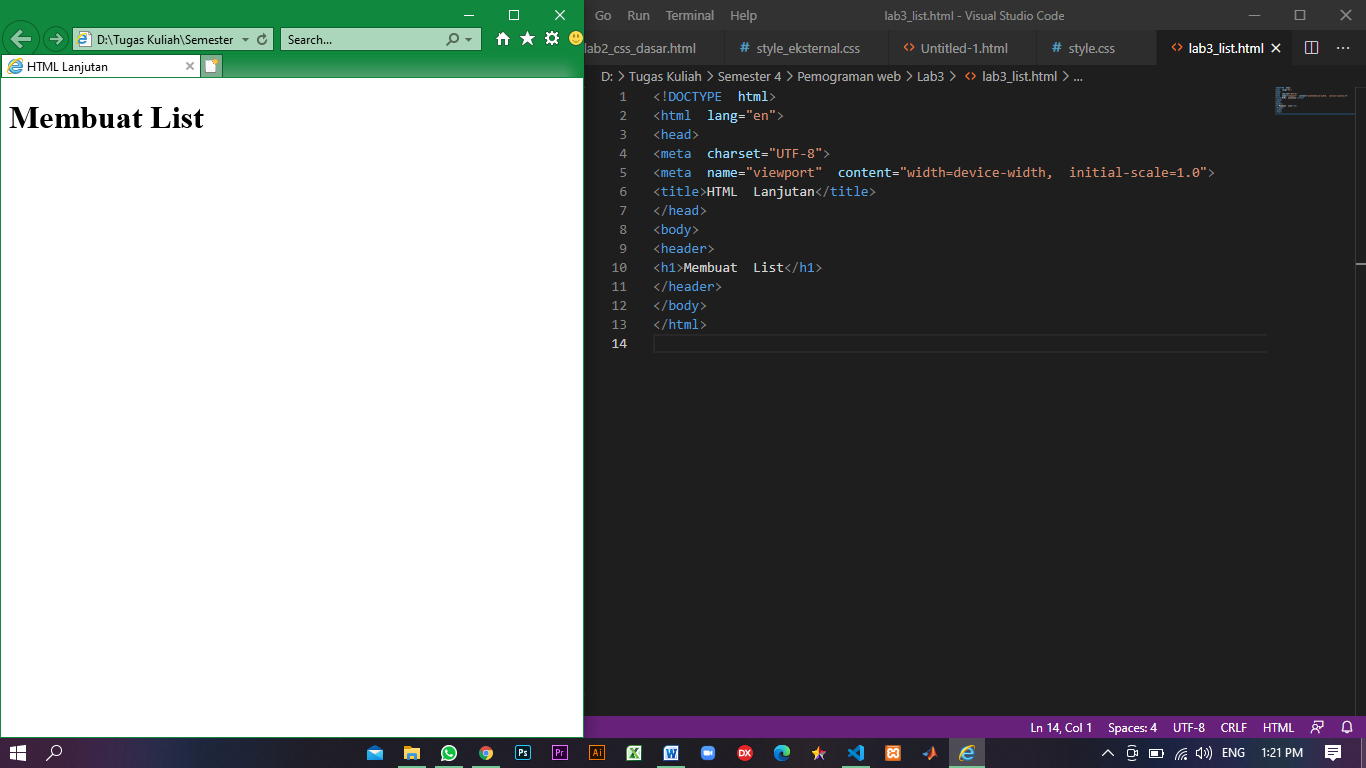
Task: Open XAMPP from the taskbar
Action: [x=893, y=752]
